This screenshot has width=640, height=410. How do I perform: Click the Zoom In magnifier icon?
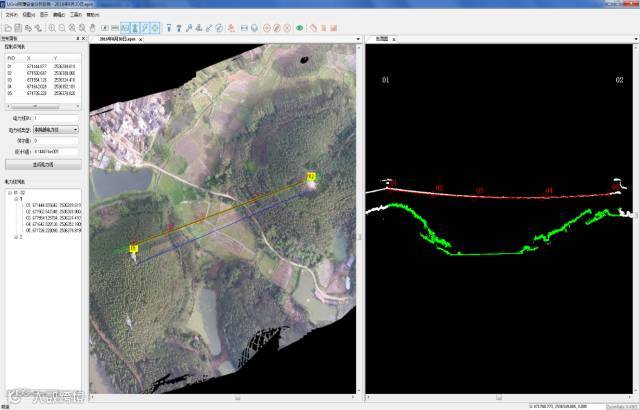(x=52, y=28)
